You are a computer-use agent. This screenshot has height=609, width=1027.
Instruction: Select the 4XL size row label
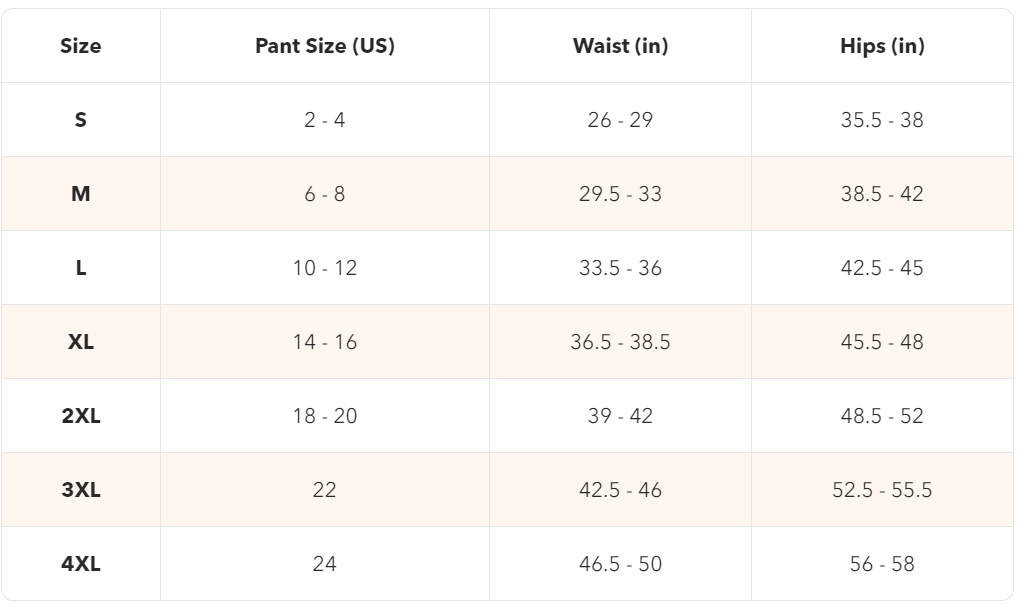[81, 564]
